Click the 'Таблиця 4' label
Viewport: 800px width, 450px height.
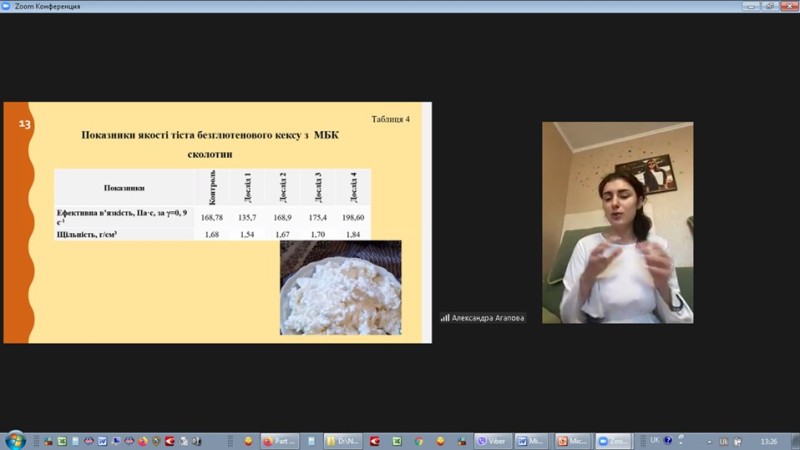390,119
